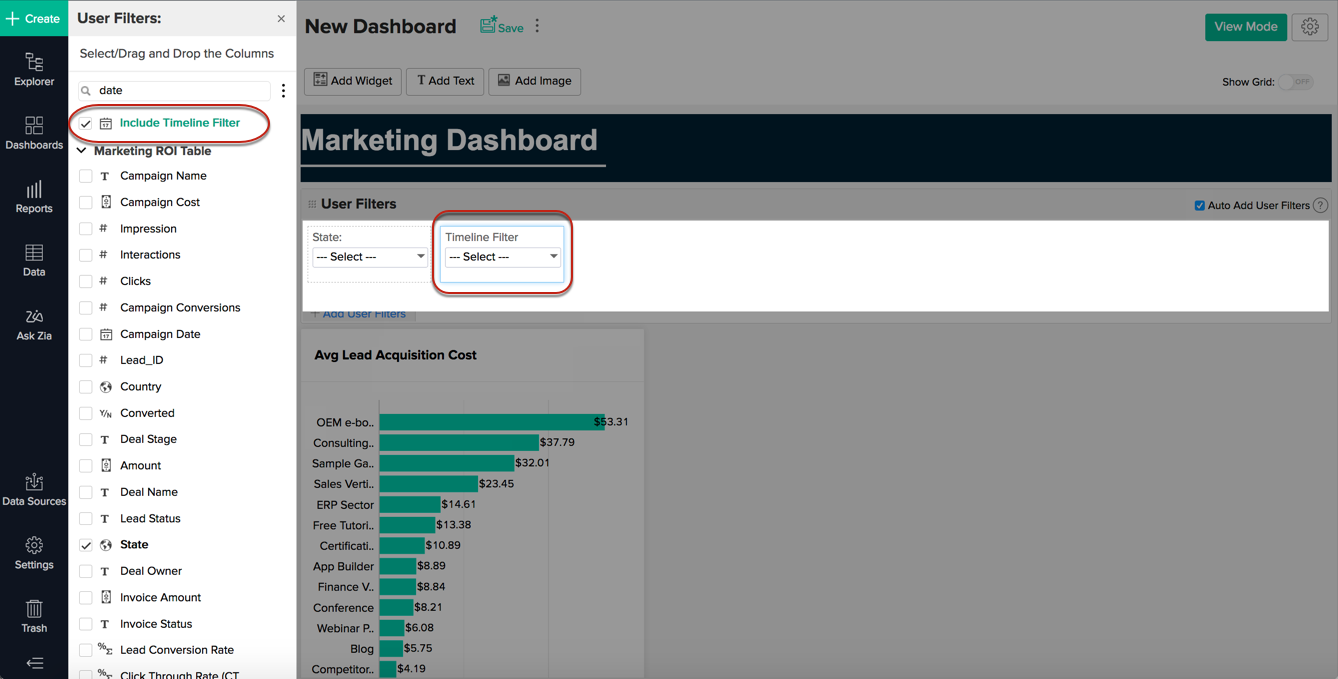Viewport: 1338px width, 679px height.
Task: Go to Reports in sidebar
Action: (x=34, y=197)
